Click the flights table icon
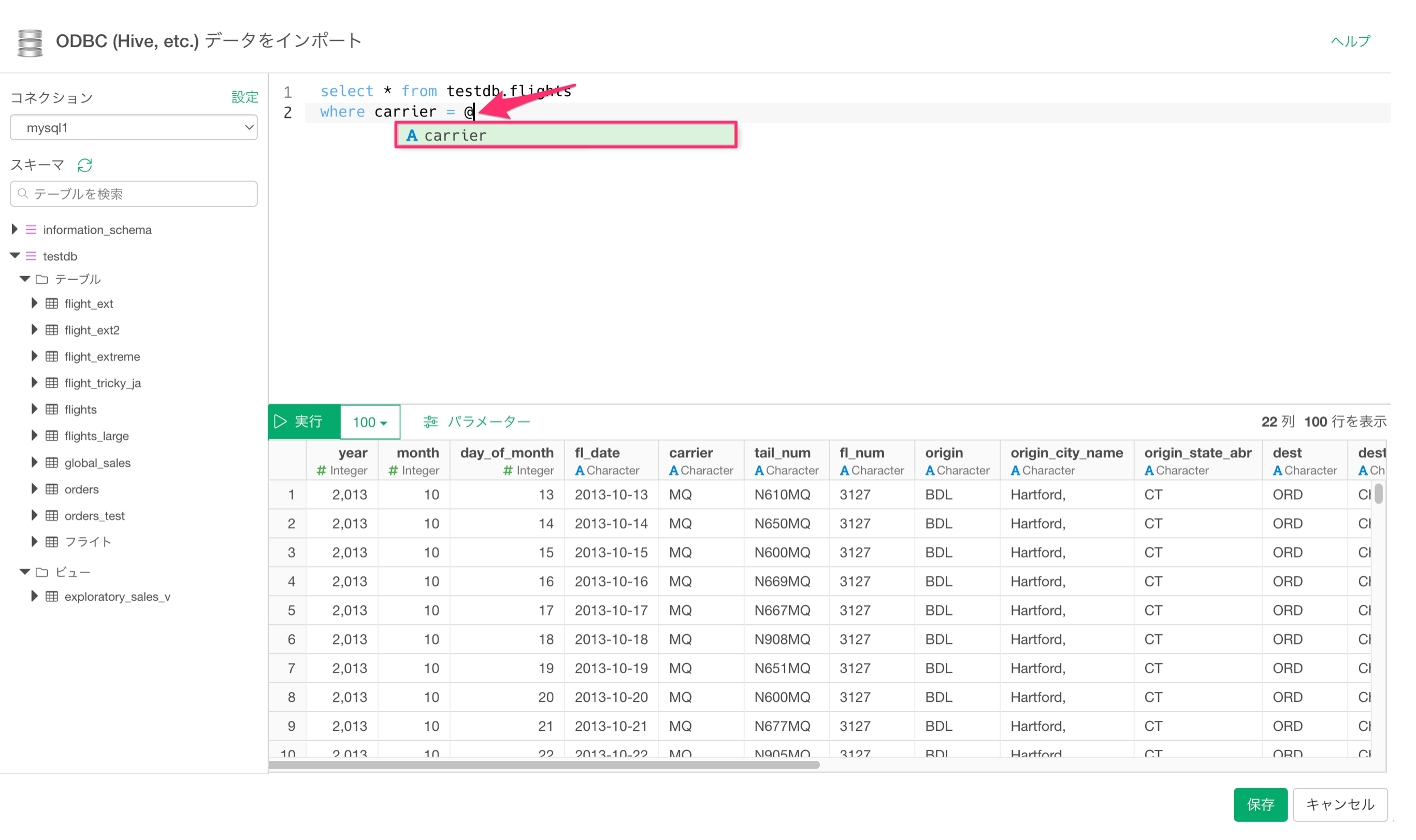Screen dimensions: 1416x840 coord(51,409)
